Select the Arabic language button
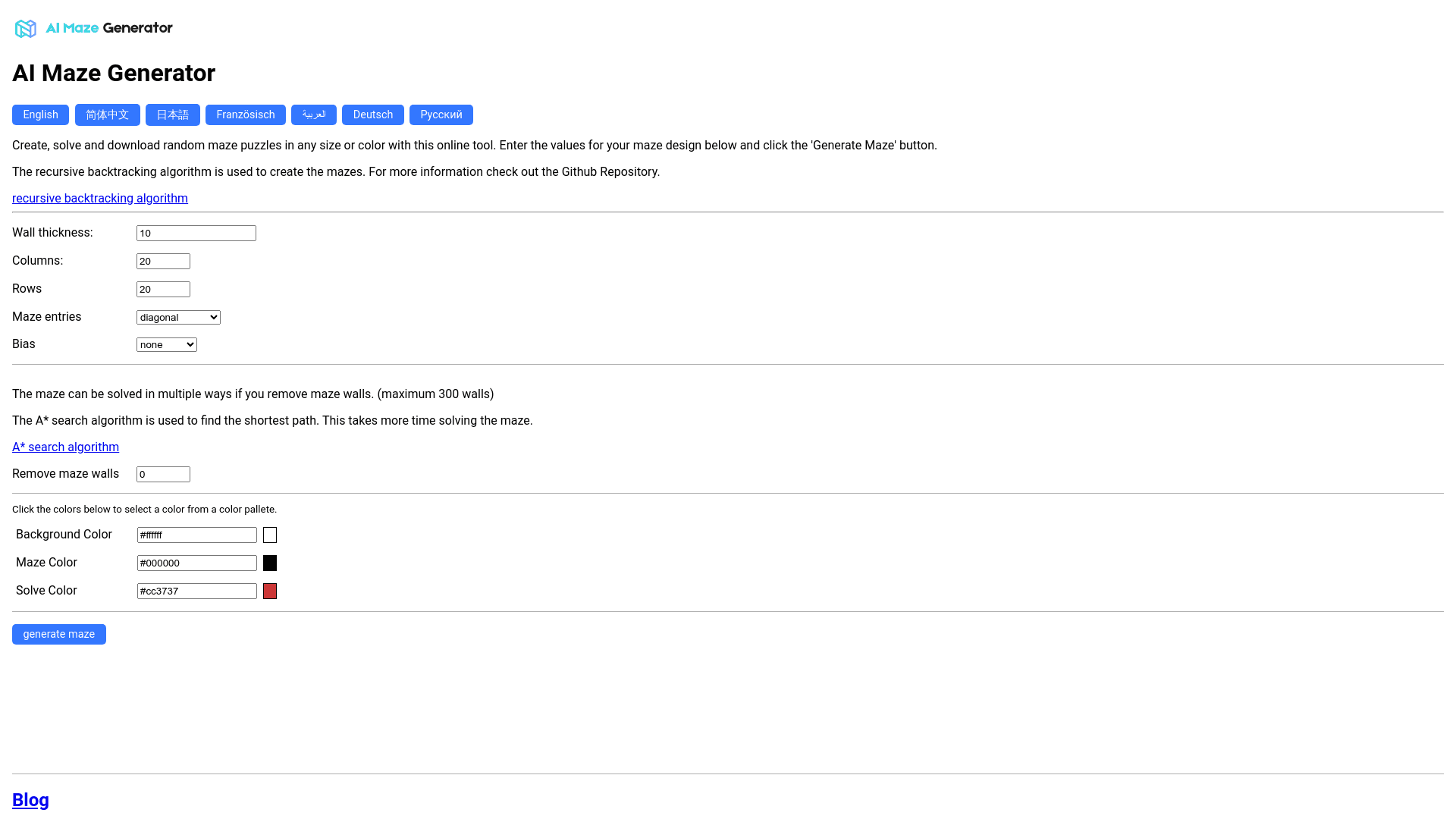1456x819 pixels. point(313,115)
